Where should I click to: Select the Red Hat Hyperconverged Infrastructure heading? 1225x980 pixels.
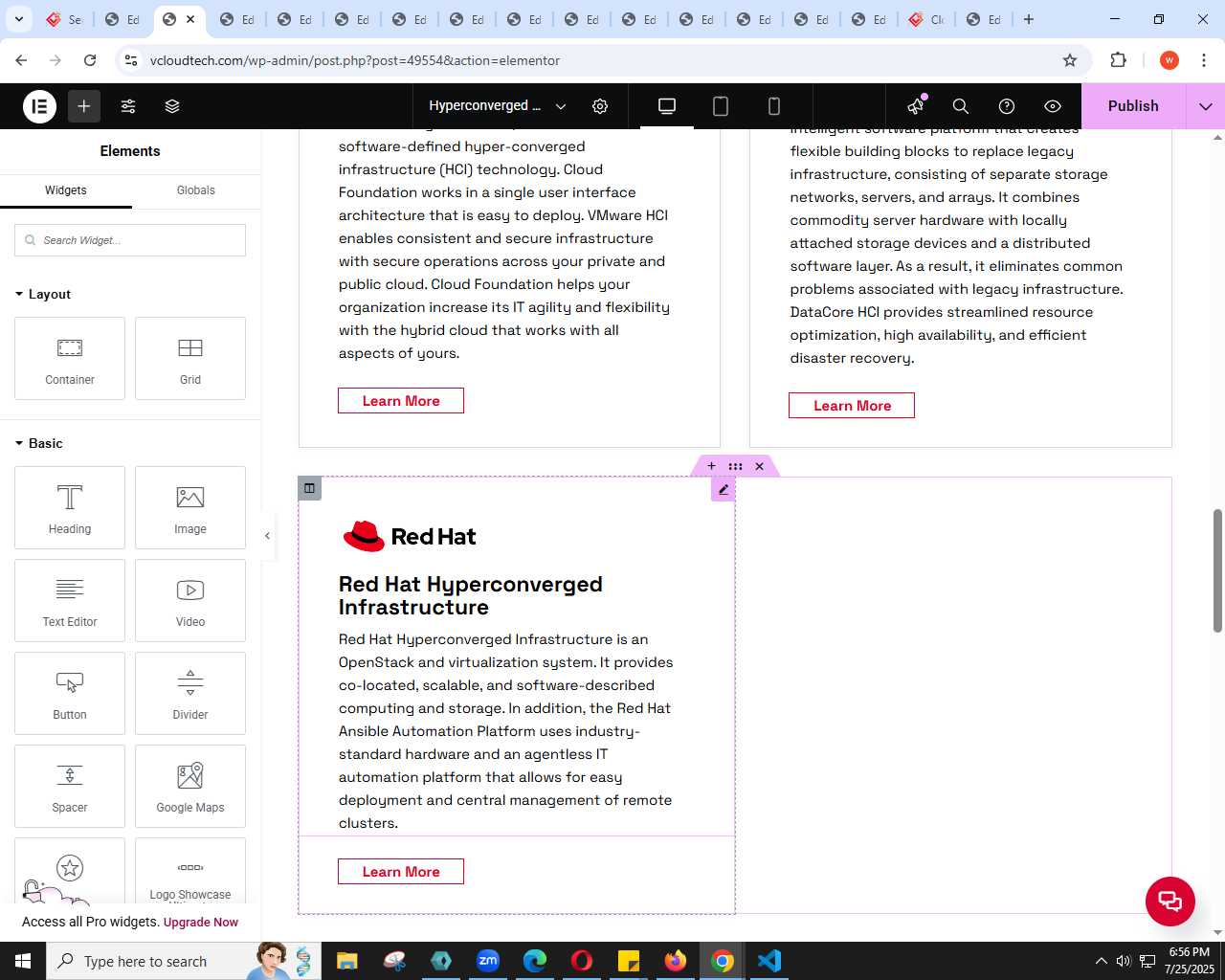click(x=471, y=595)
